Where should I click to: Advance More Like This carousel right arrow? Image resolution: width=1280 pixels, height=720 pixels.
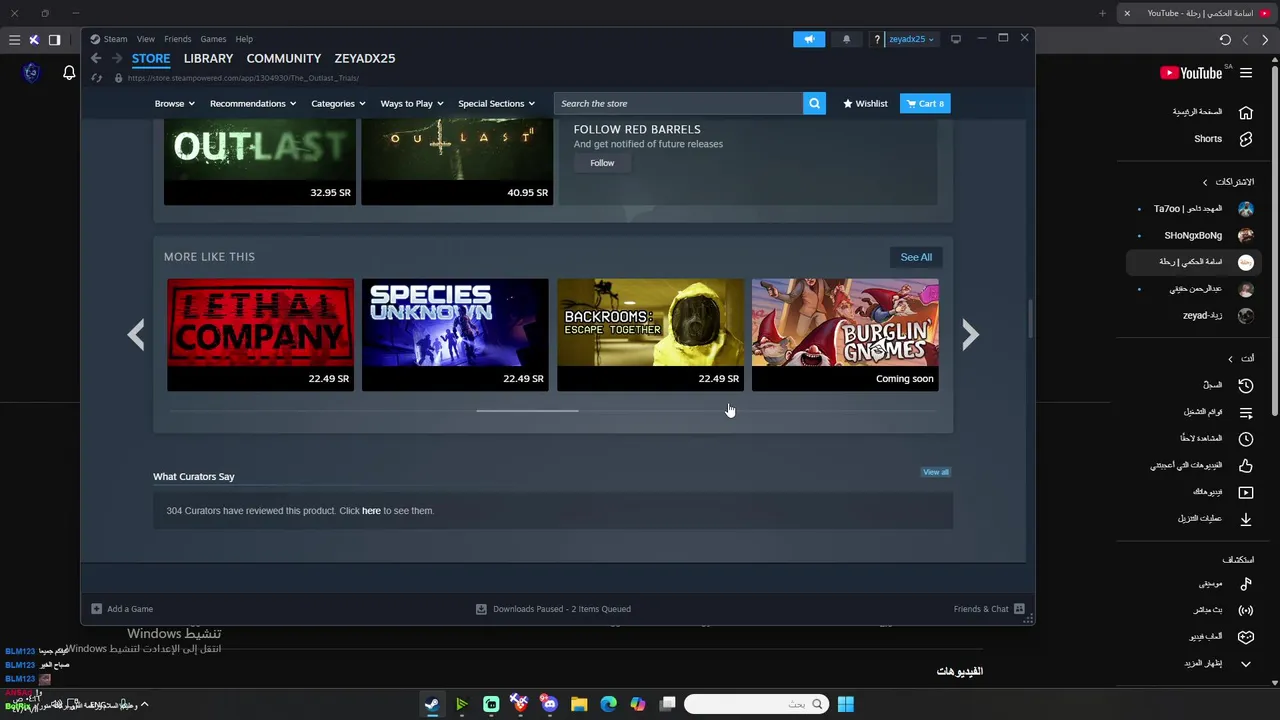pyautogui.click(x=970, y=334)
